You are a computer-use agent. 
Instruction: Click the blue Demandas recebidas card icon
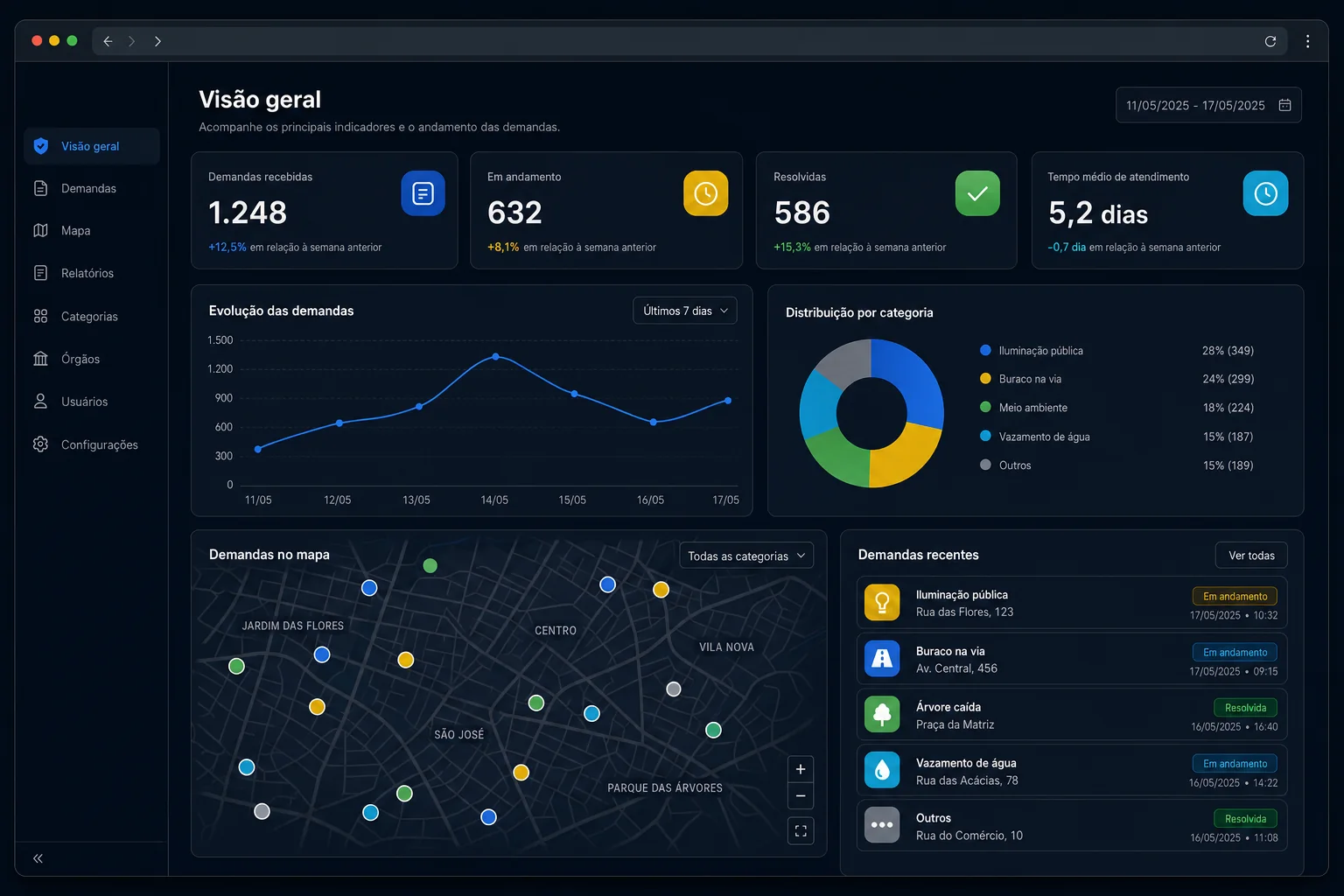pyautogui.click(x=423, y=193)
